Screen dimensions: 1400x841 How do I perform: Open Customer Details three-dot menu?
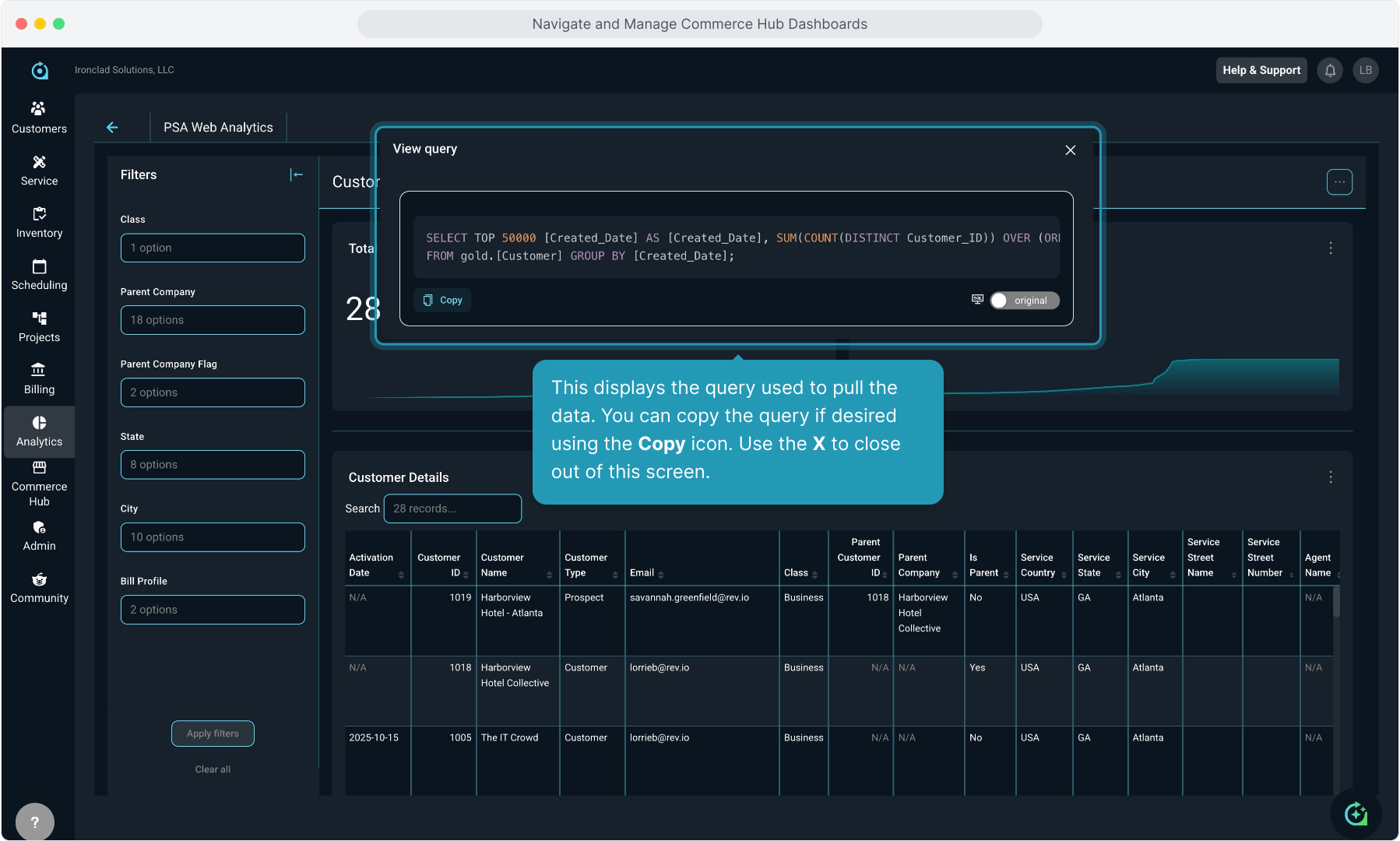pos(1330,477)
